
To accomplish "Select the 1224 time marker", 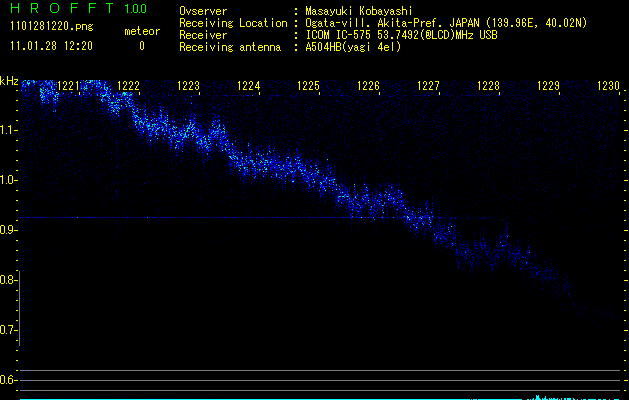I will click(x=248, y=87).
